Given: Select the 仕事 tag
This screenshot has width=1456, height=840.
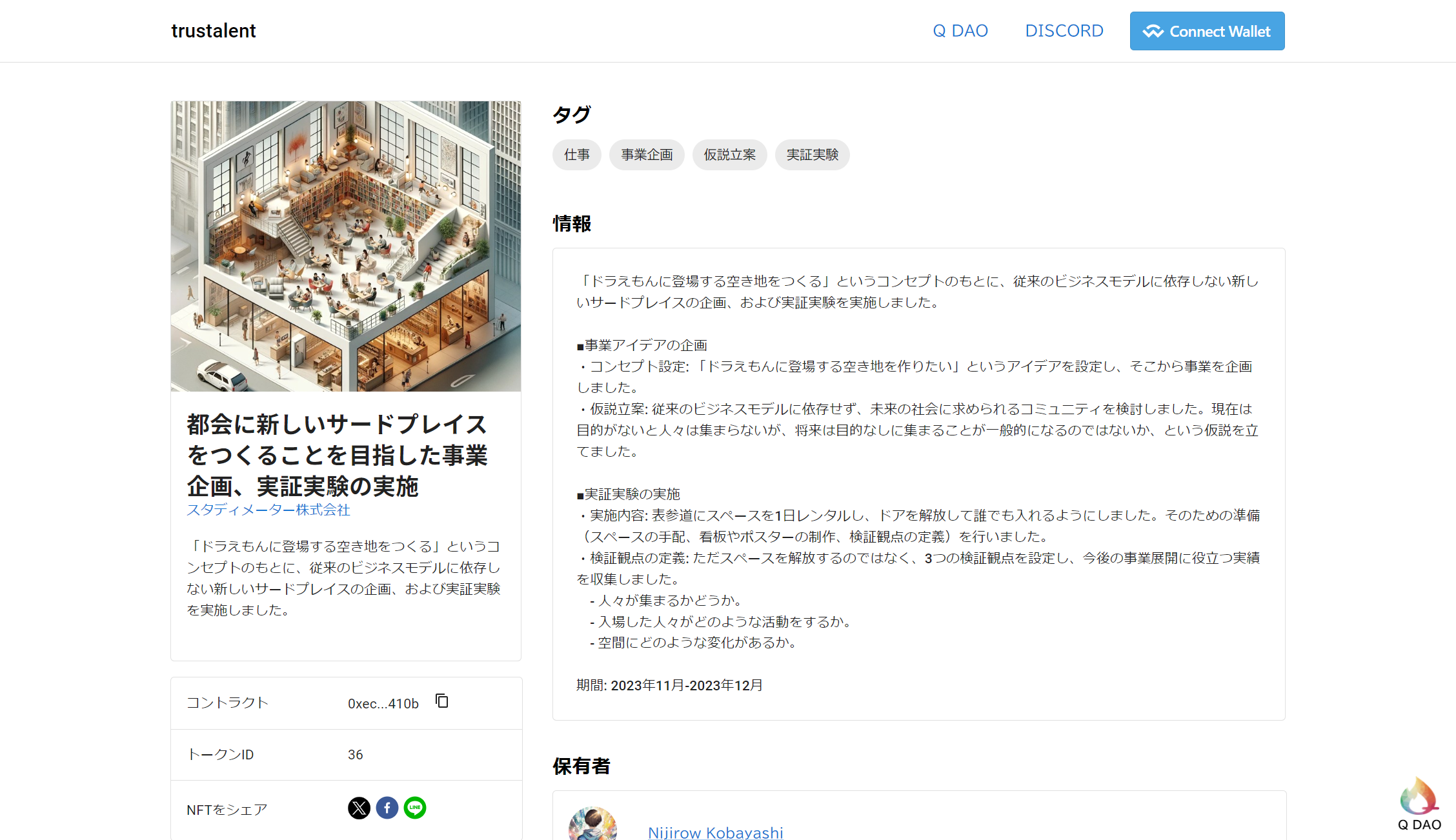Looking at the screenshot, I should click(576, 155).
